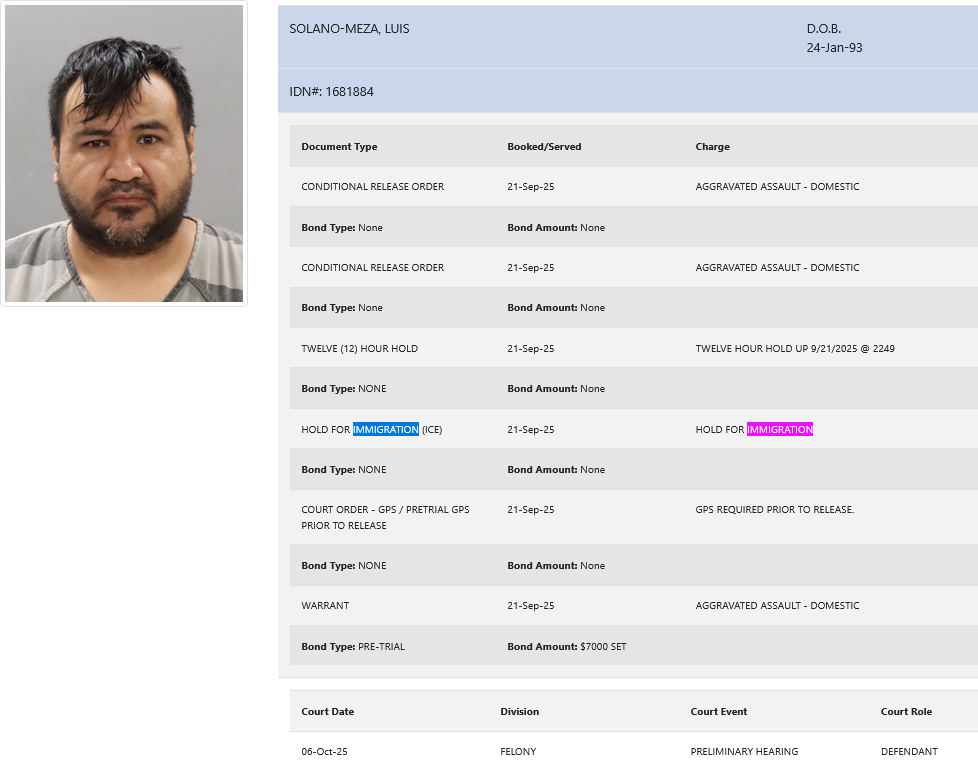The width and height of the screenshot is (978, 764).
Task: Select the 24-Jan-93 date of birth
Action: (x=834, y=47)
